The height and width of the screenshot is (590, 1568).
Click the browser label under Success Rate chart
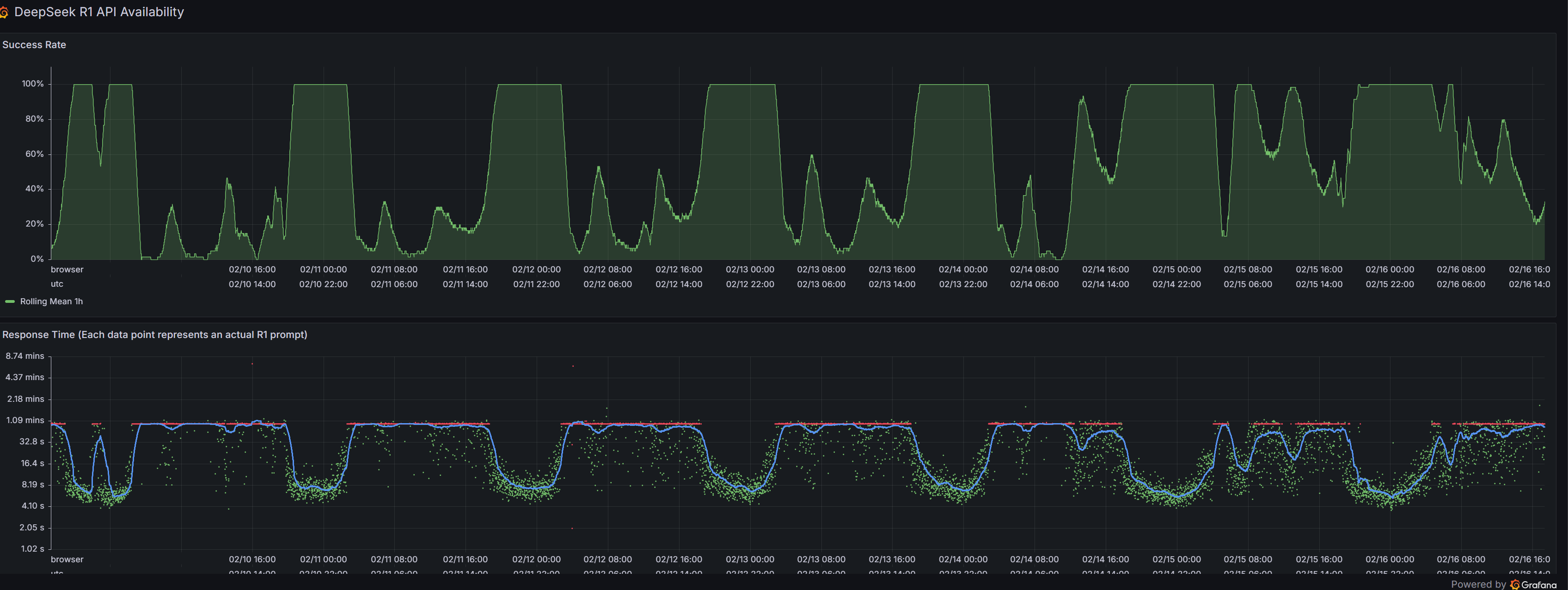(67, 269)
